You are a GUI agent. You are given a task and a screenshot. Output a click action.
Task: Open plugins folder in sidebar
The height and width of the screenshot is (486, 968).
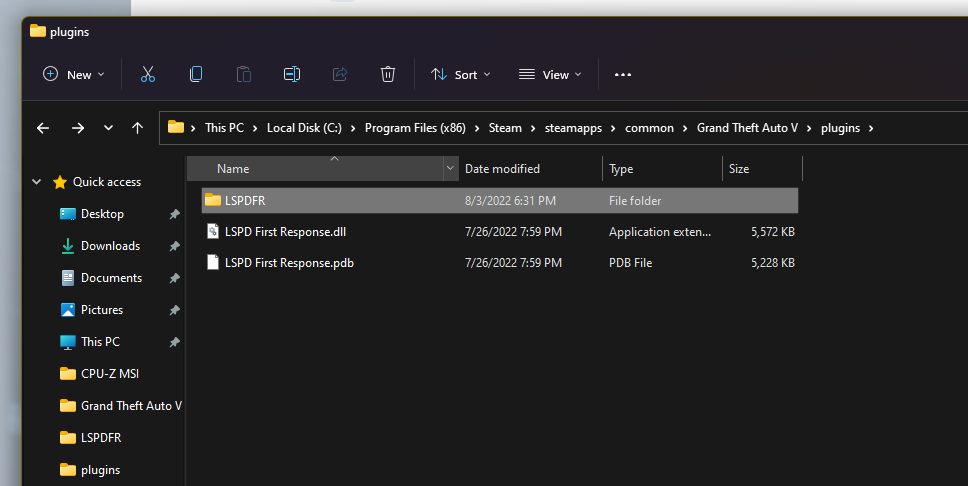[101, 470]
